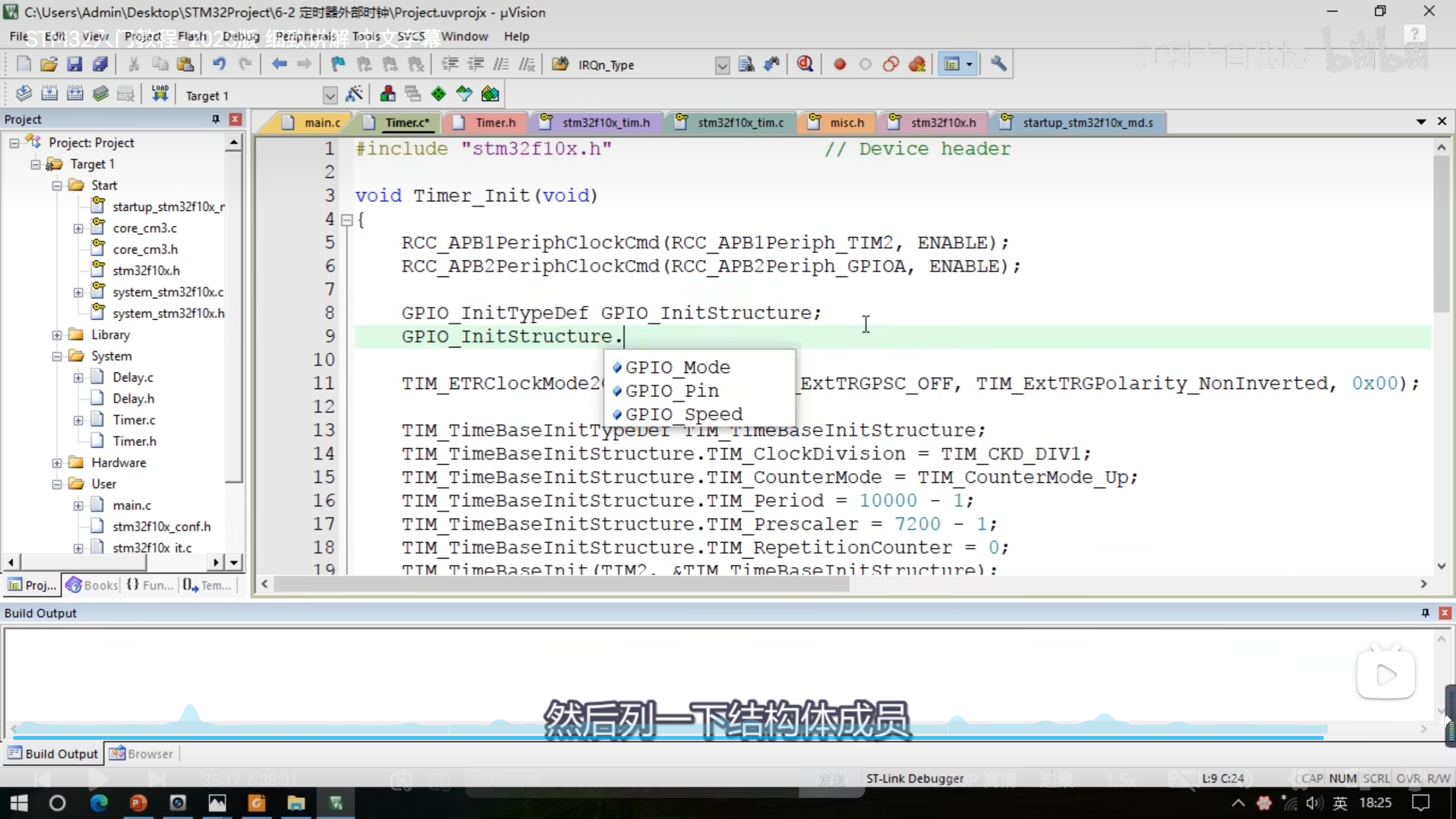Collapse function fold marker at line 4
Image resolution: width=1456 pixels, height=819 pixels.
point(346,220)
